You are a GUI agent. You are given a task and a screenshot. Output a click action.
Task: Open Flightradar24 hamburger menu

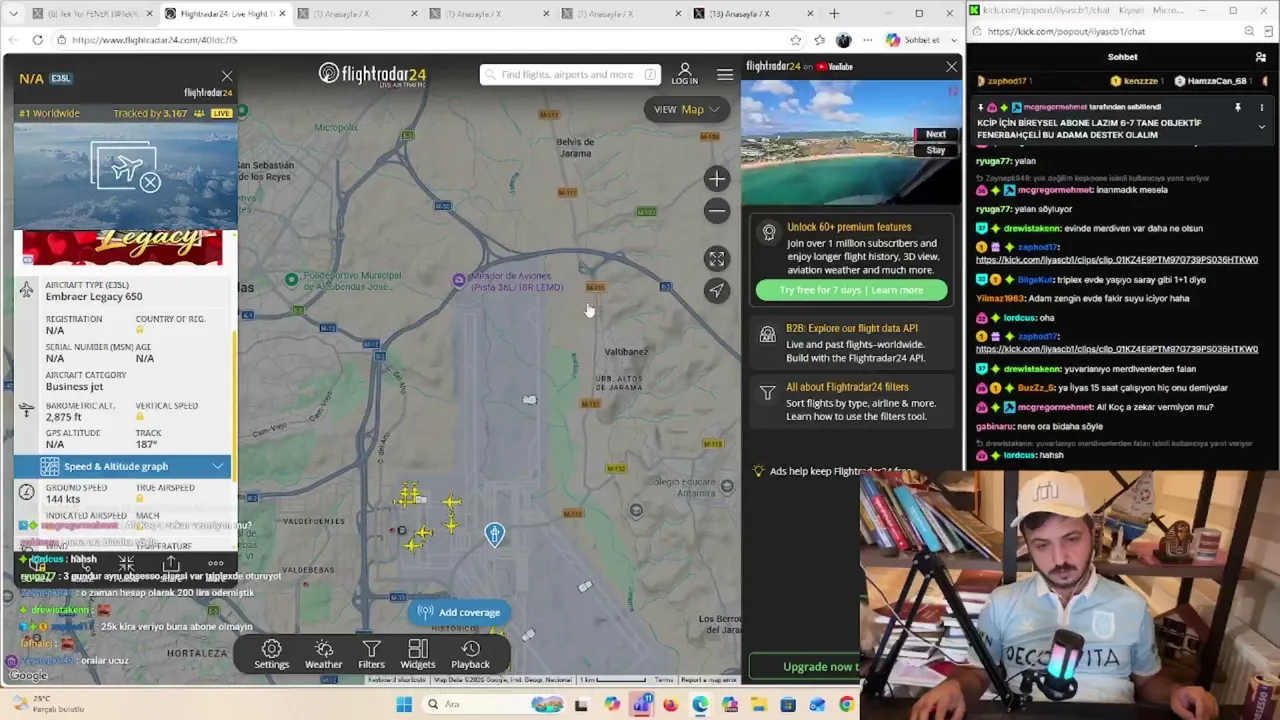[725, 75]
